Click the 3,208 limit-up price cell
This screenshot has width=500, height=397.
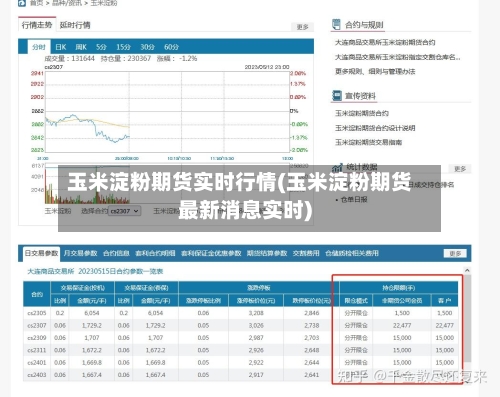point(256,313)
